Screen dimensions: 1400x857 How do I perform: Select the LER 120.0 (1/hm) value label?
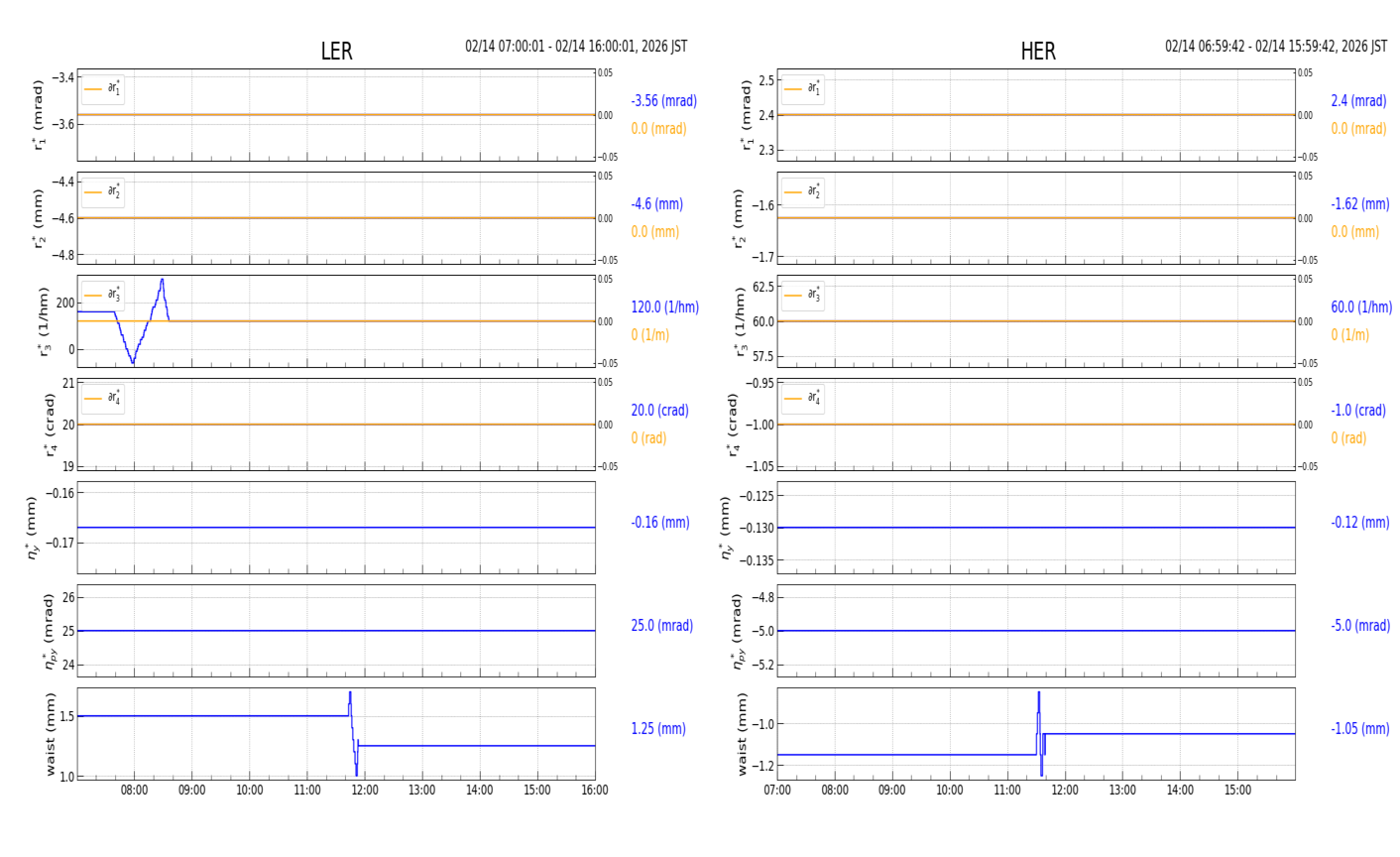point(664,307)
